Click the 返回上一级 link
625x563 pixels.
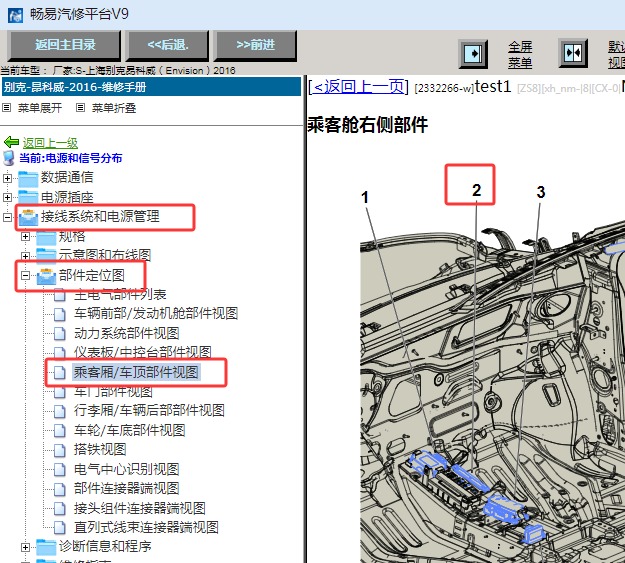pos(50,143)
